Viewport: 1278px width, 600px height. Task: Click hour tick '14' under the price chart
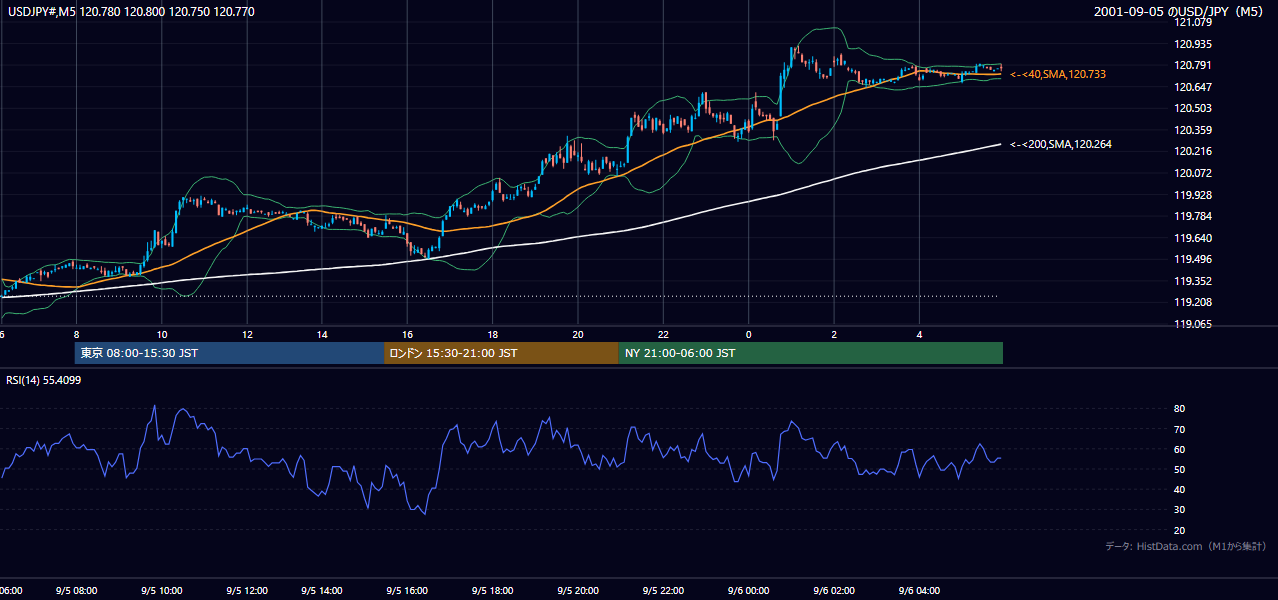coord(322,335)
